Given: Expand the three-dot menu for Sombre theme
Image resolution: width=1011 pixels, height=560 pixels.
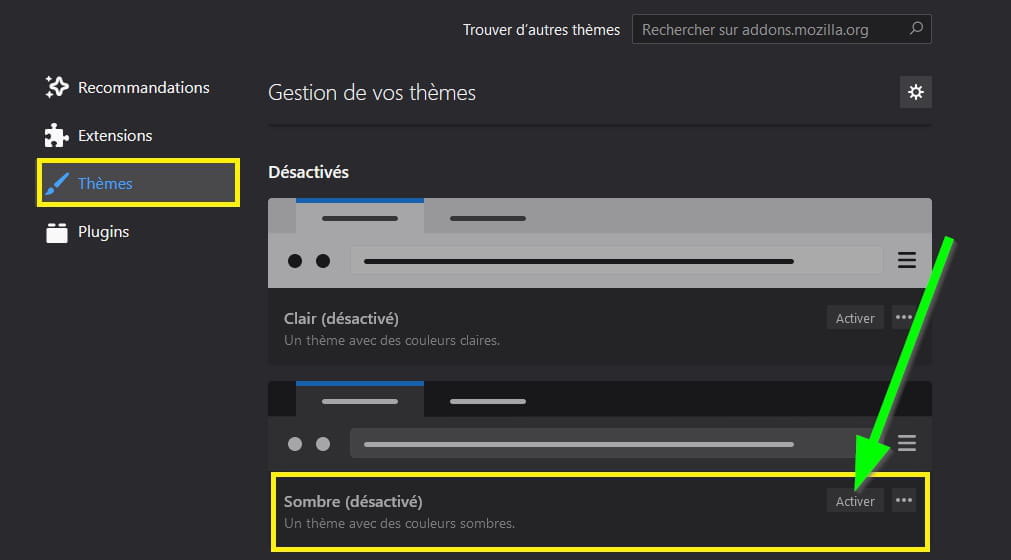Looking at the screenshot, I should click(x=904, y=501).
